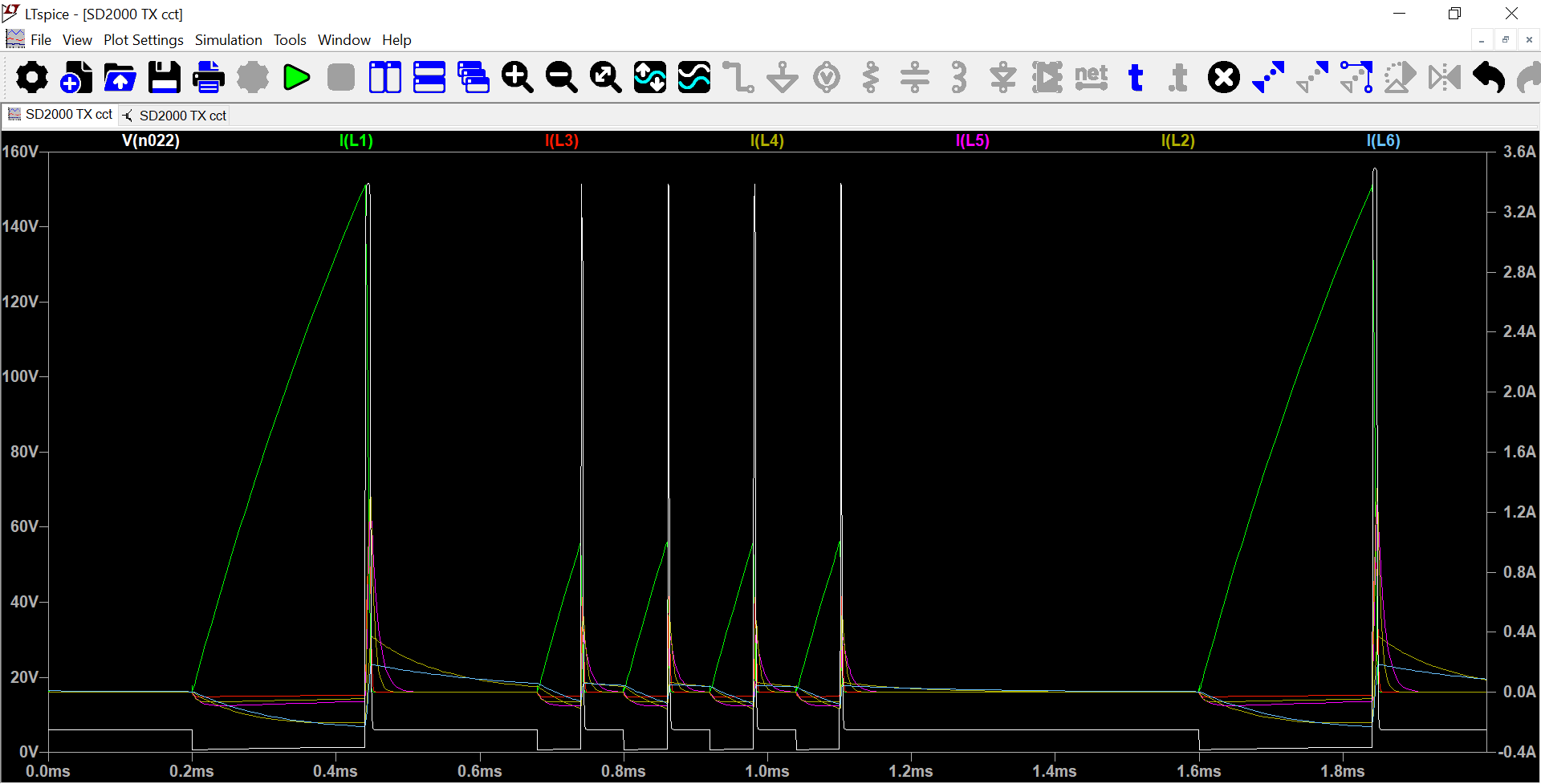Add a net label
The image size is (1541, 784).
click(x=1092, y=78)
